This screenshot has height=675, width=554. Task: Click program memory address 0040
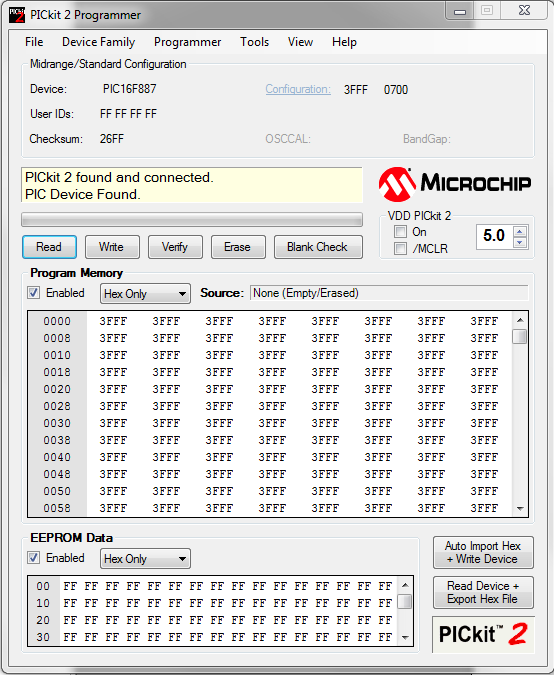(x=57, y=457)
